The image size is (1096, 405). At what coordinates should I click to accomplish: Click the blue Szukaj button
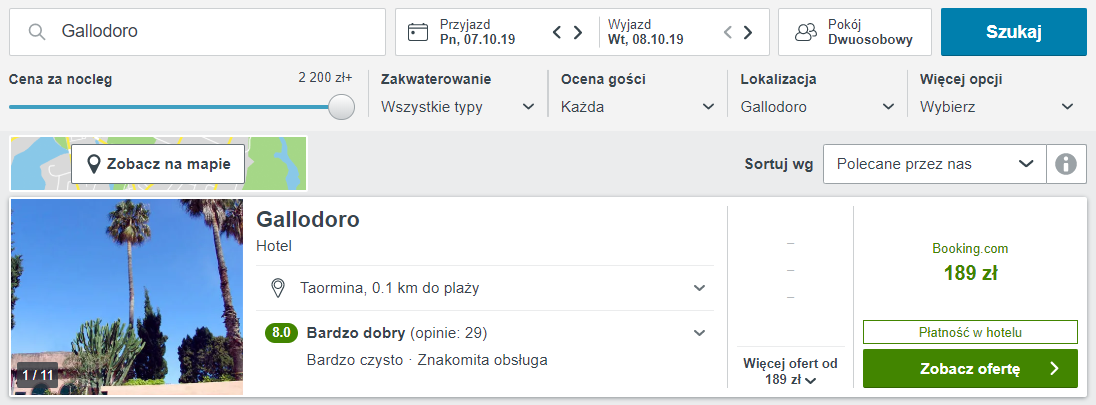[x=1014, y=32]
